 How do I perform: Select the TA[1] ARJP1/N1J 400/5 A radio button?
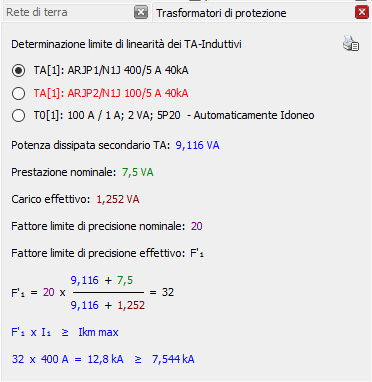(18, 70)
